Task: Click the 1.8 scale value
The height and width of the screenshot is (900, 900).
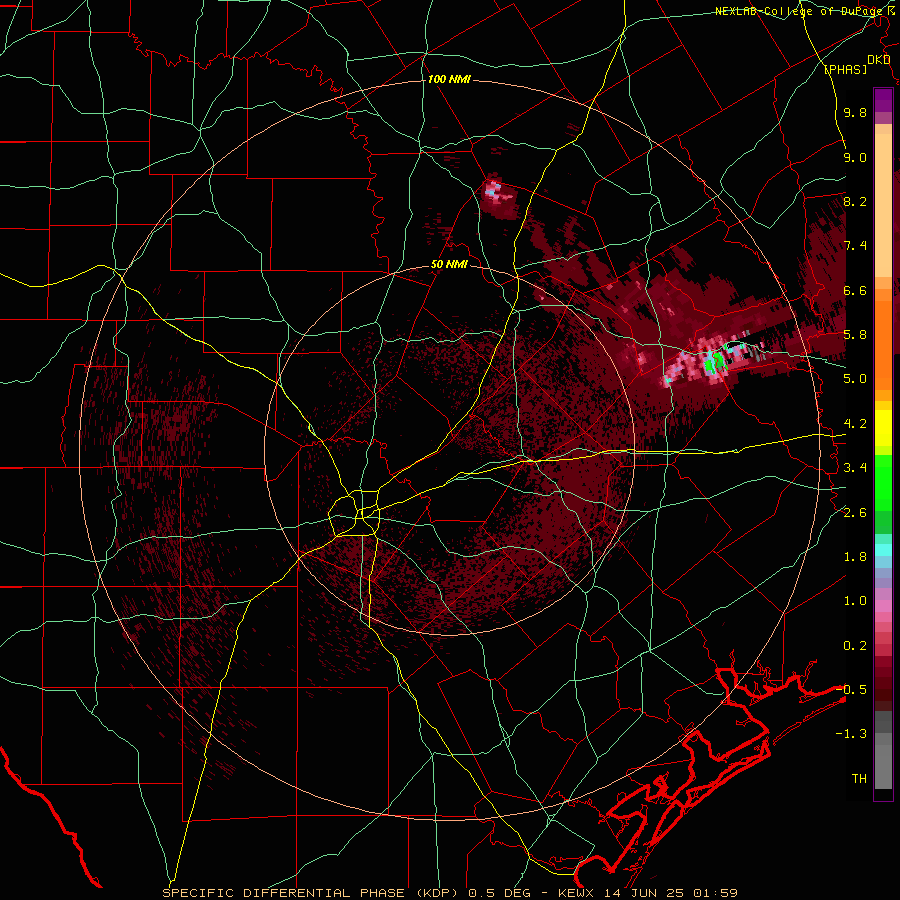Action: click(855, 557)
